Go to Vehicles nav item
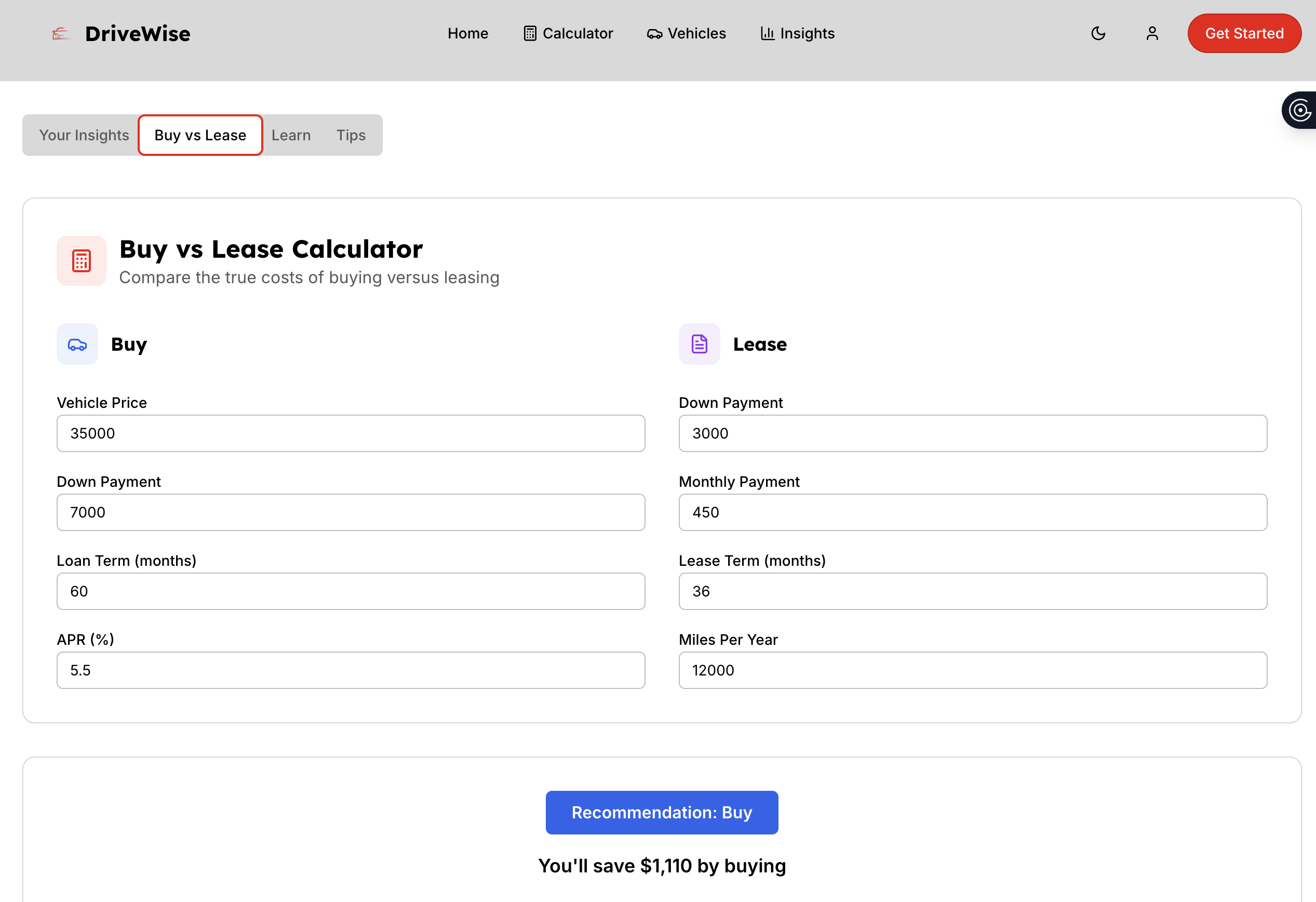1316x902 pixels. [687, 33]
